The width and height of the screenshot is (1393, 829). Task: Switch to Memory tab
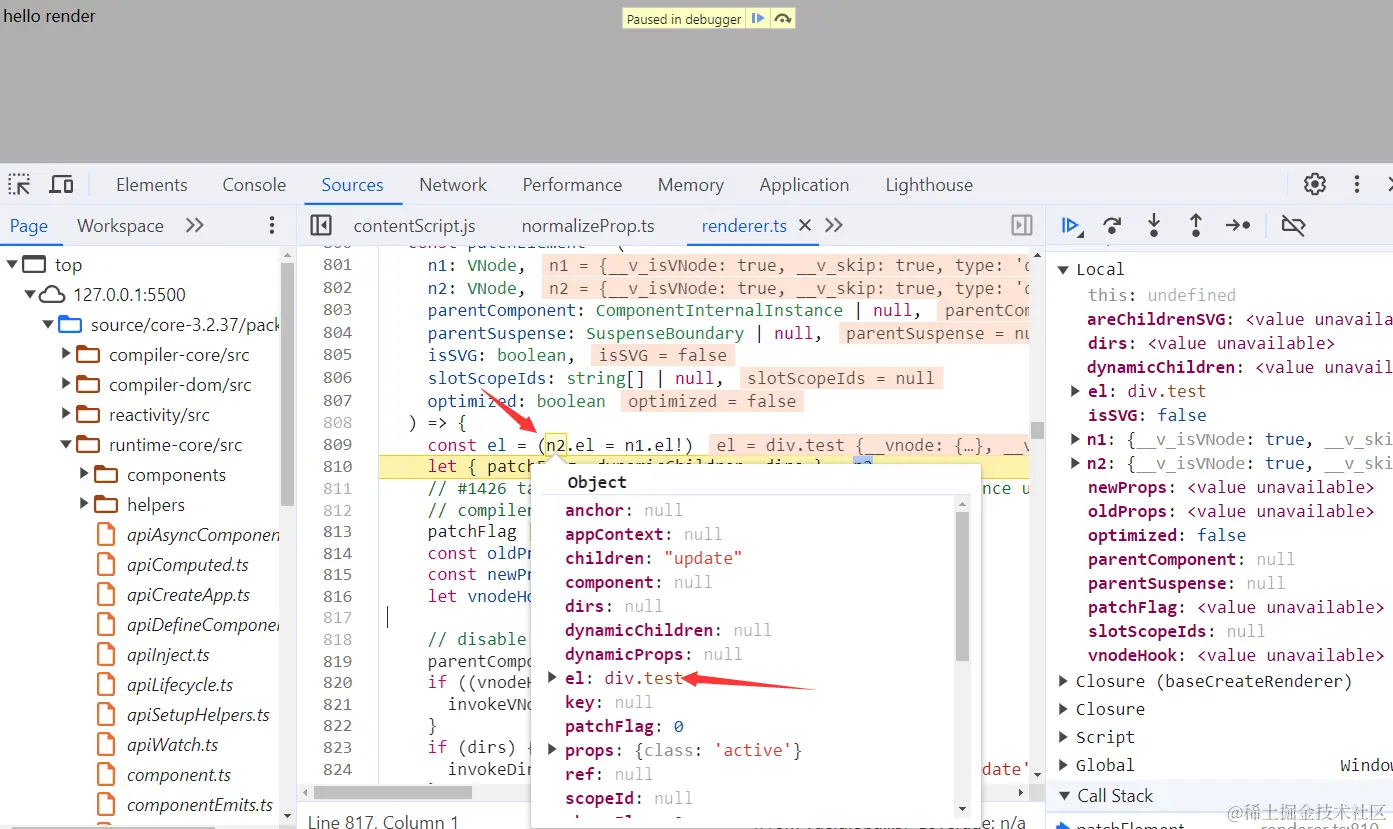click(x=691, y=184)
